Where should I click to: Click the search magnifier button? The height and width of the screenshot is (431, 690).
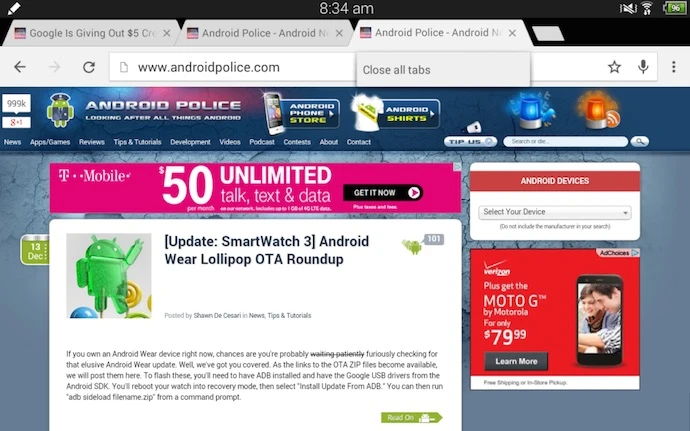tap(640, 141)
